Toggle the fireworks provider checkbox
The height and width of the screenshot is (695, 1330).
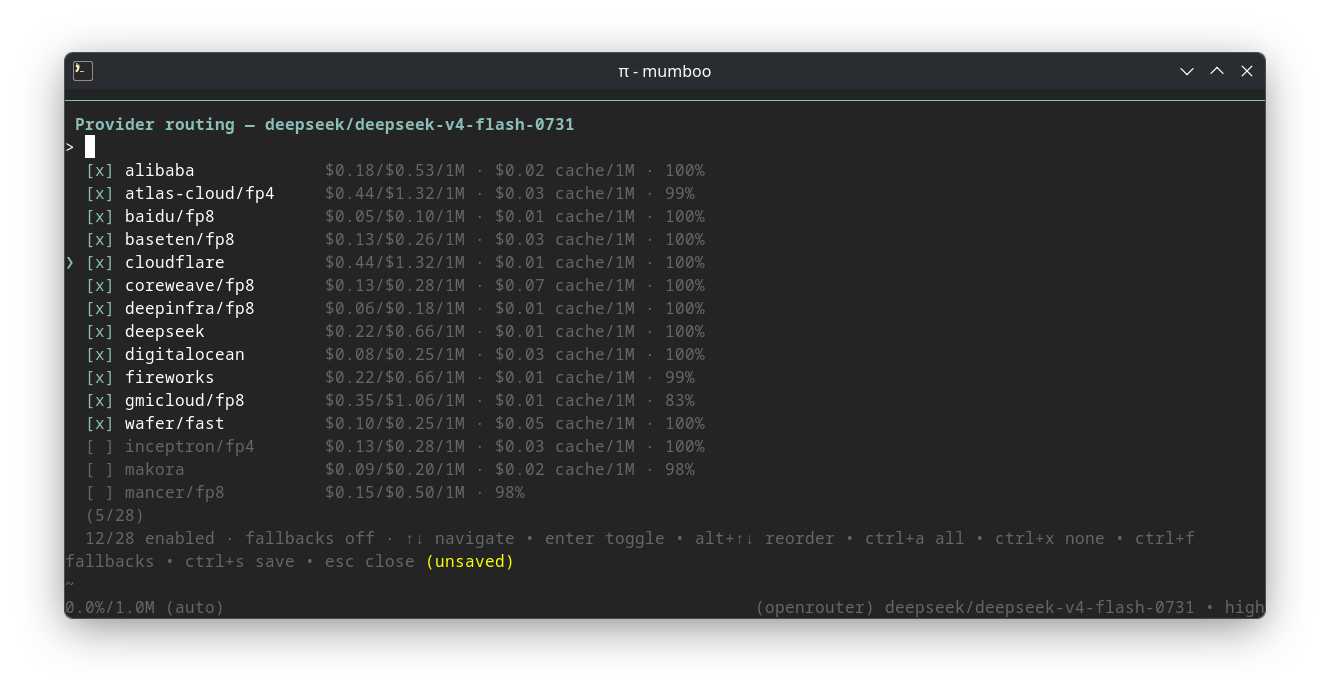100,377
